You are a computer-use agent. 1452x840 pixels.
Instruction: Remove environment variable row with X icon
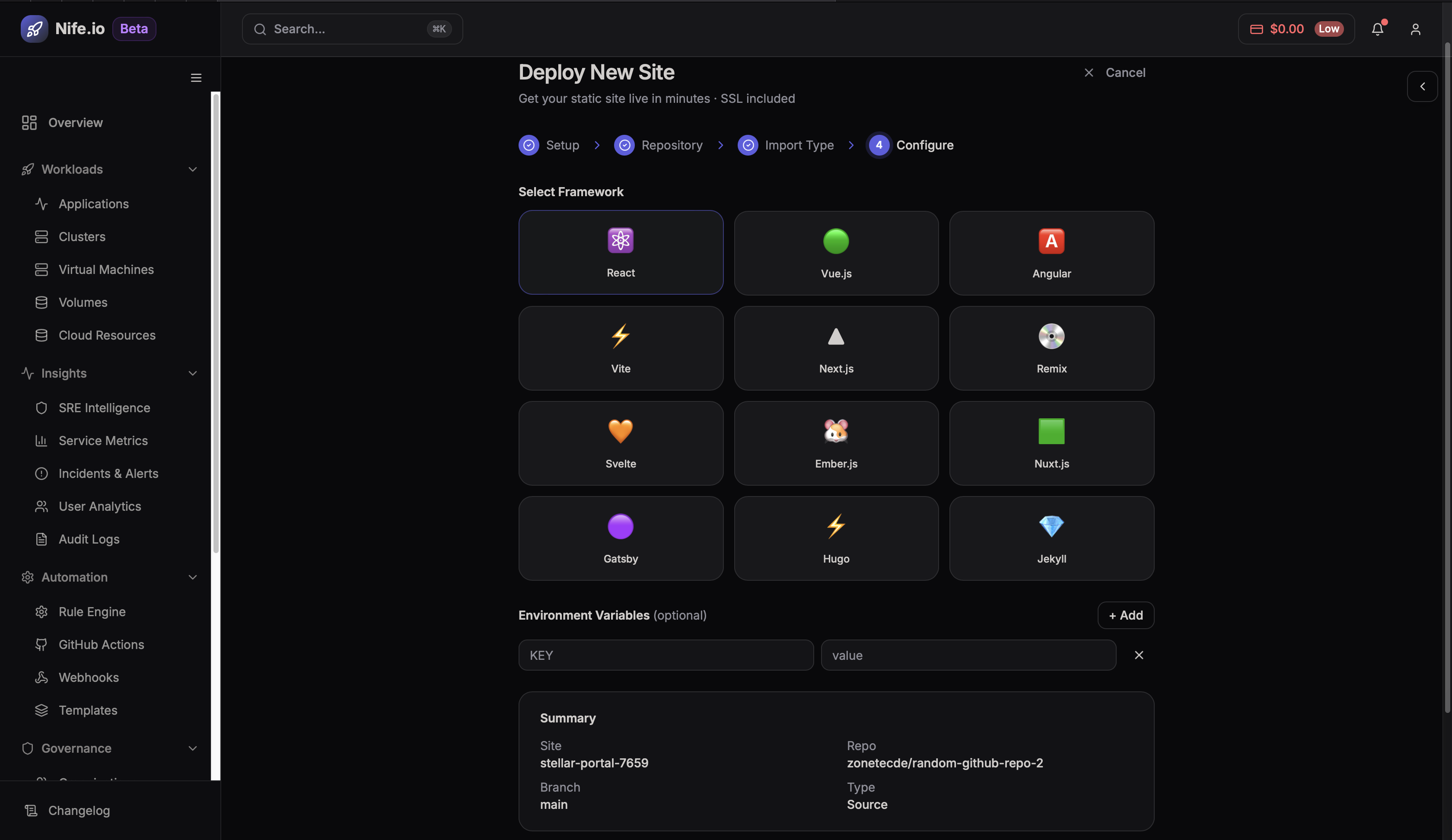click(1139, 655)
